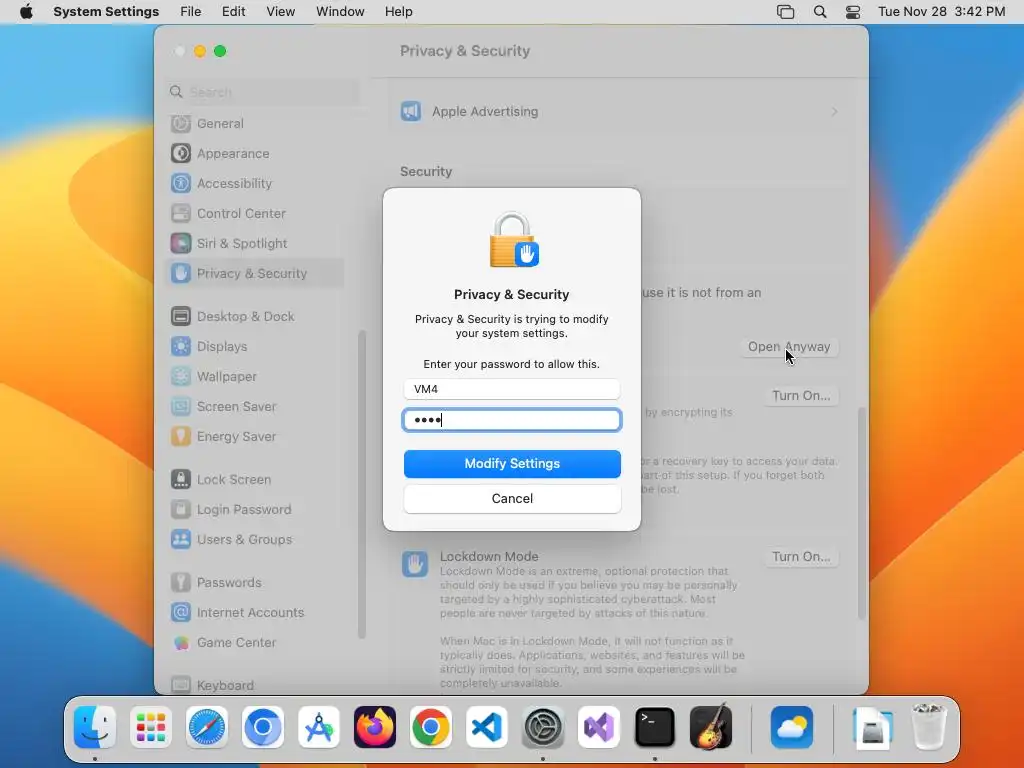Select Keyboard in the sidebar
This screenshot has height=768, width=1024.
click(x=256, y=686)
